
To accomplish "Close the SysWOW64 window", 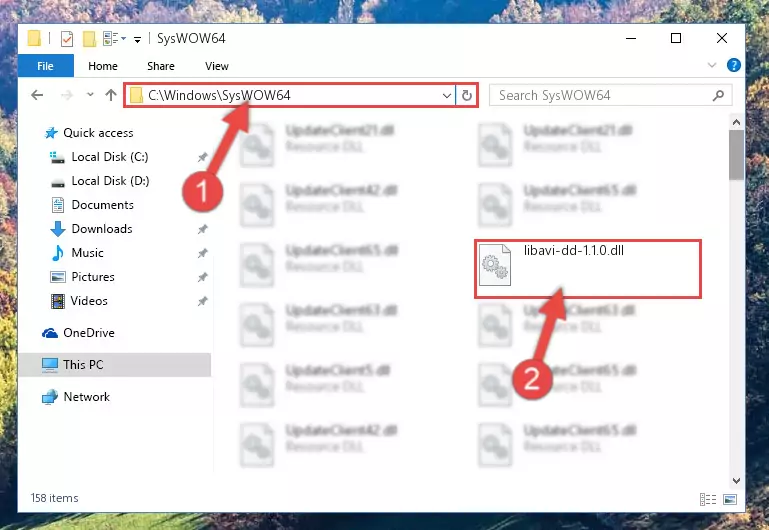I will tap(721, 38).
